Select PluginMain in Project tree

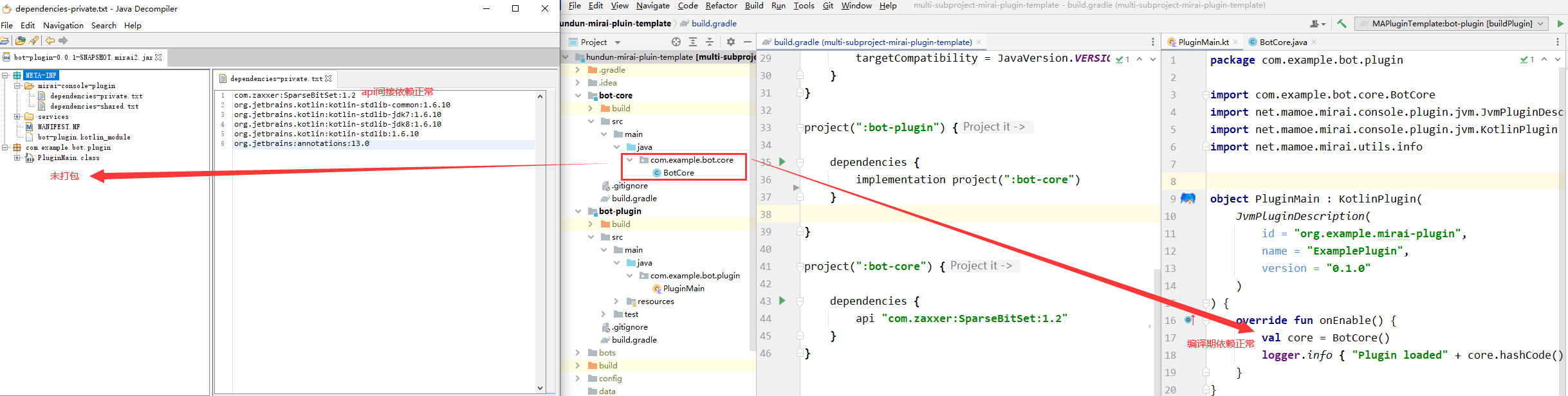(x=679, y=289)
